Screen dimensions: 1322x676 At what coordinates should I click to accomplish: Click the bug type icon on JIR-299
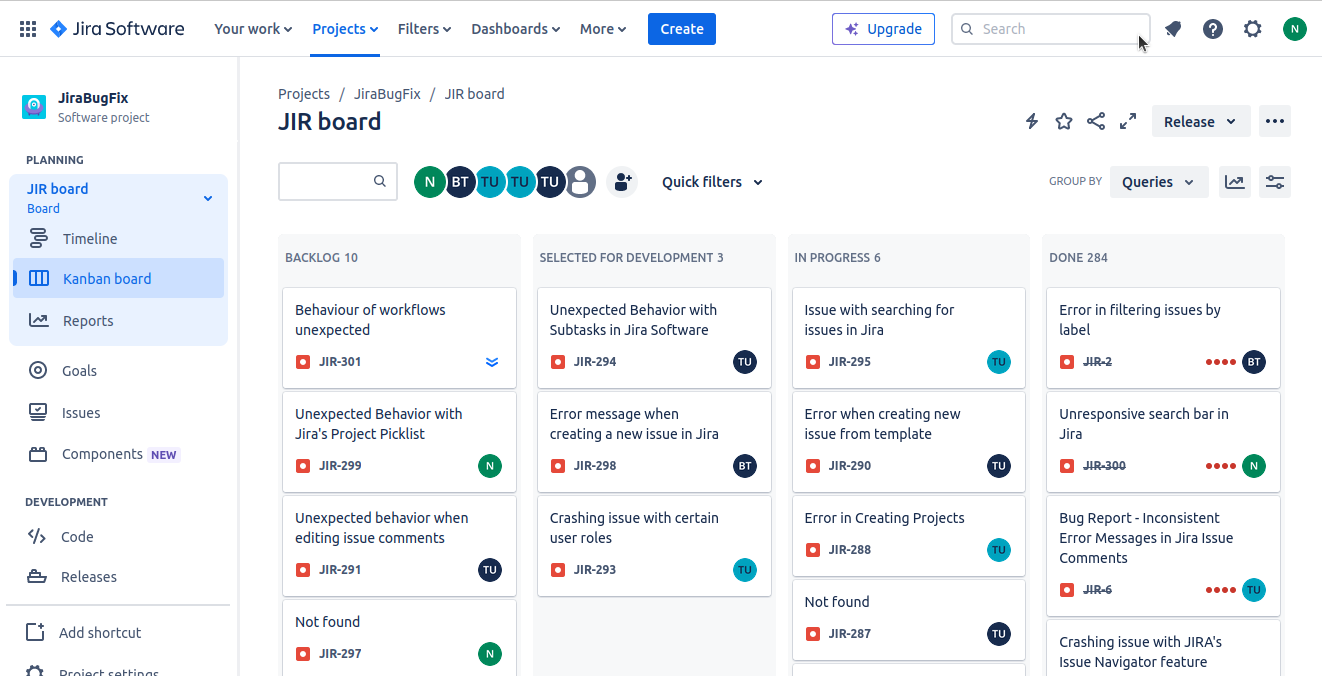click(303, 466)
